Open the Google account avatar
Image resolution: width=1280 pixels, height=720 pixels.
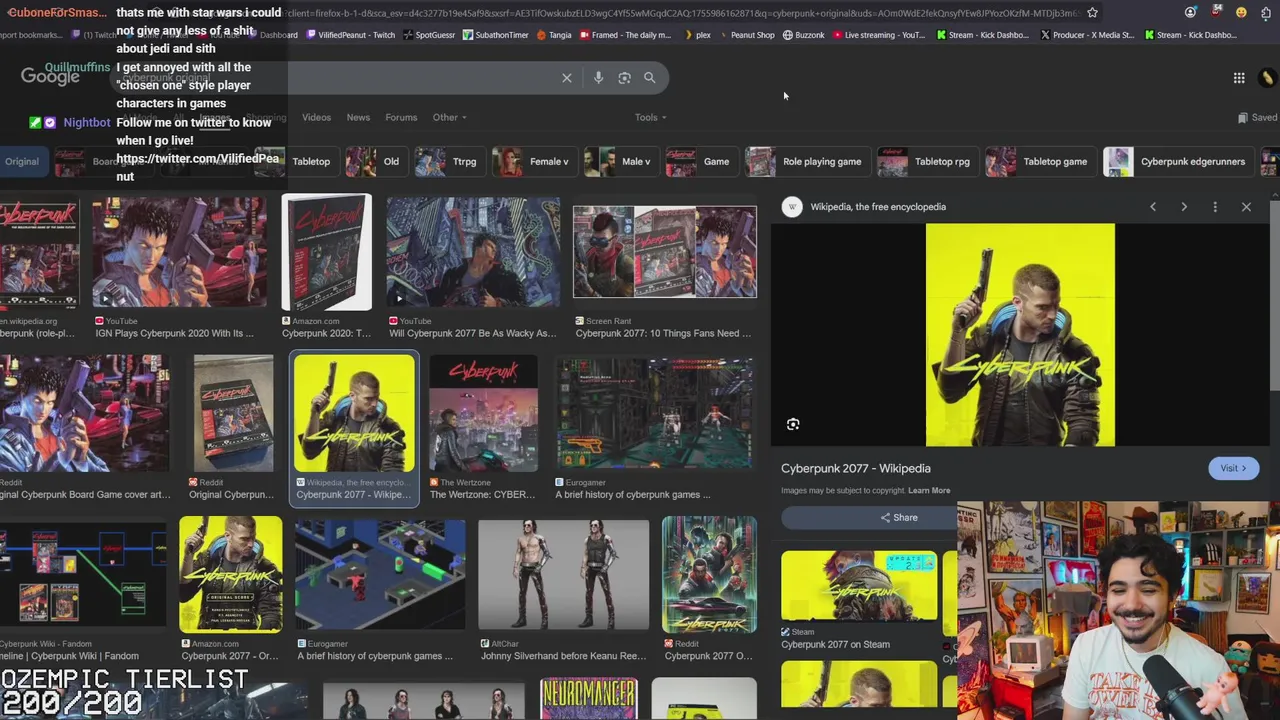point(1268,78)
